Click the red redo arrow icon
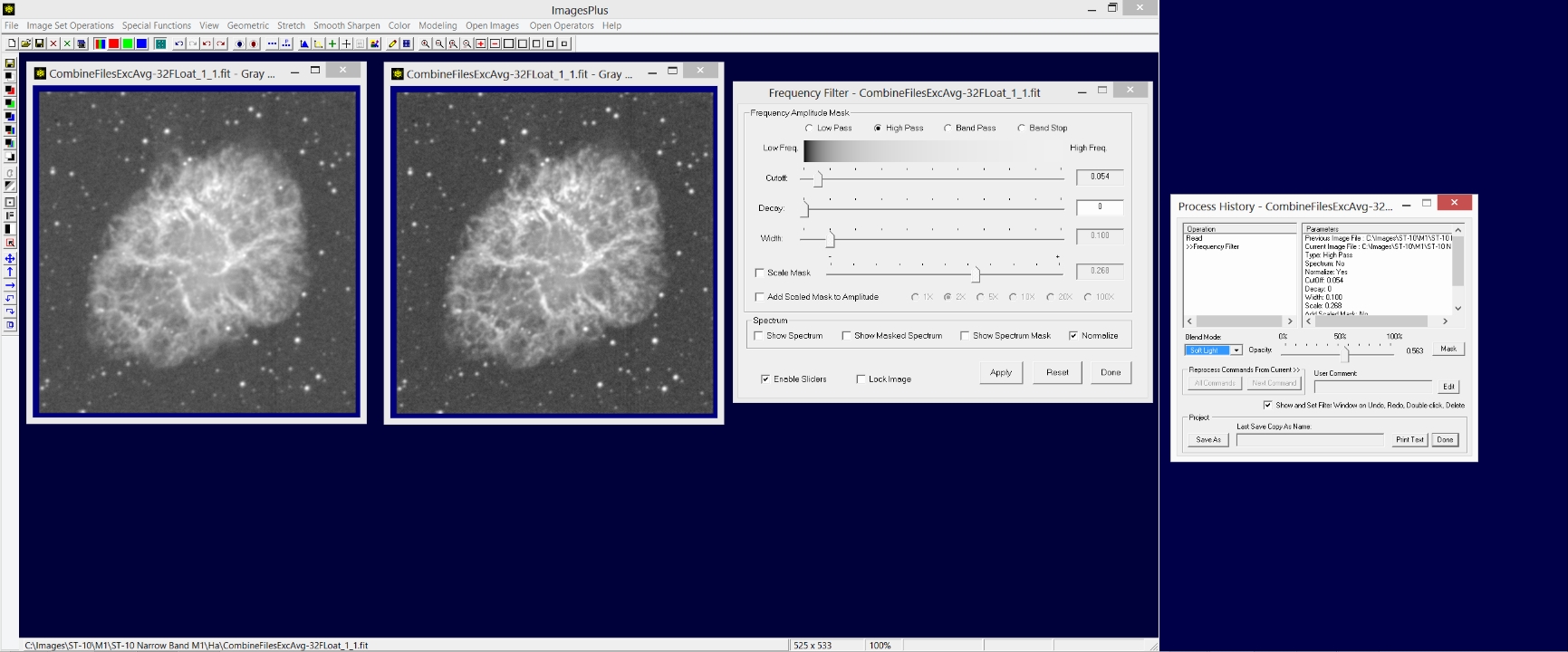This screenshot has height=652, width=1568. [221, 43]
